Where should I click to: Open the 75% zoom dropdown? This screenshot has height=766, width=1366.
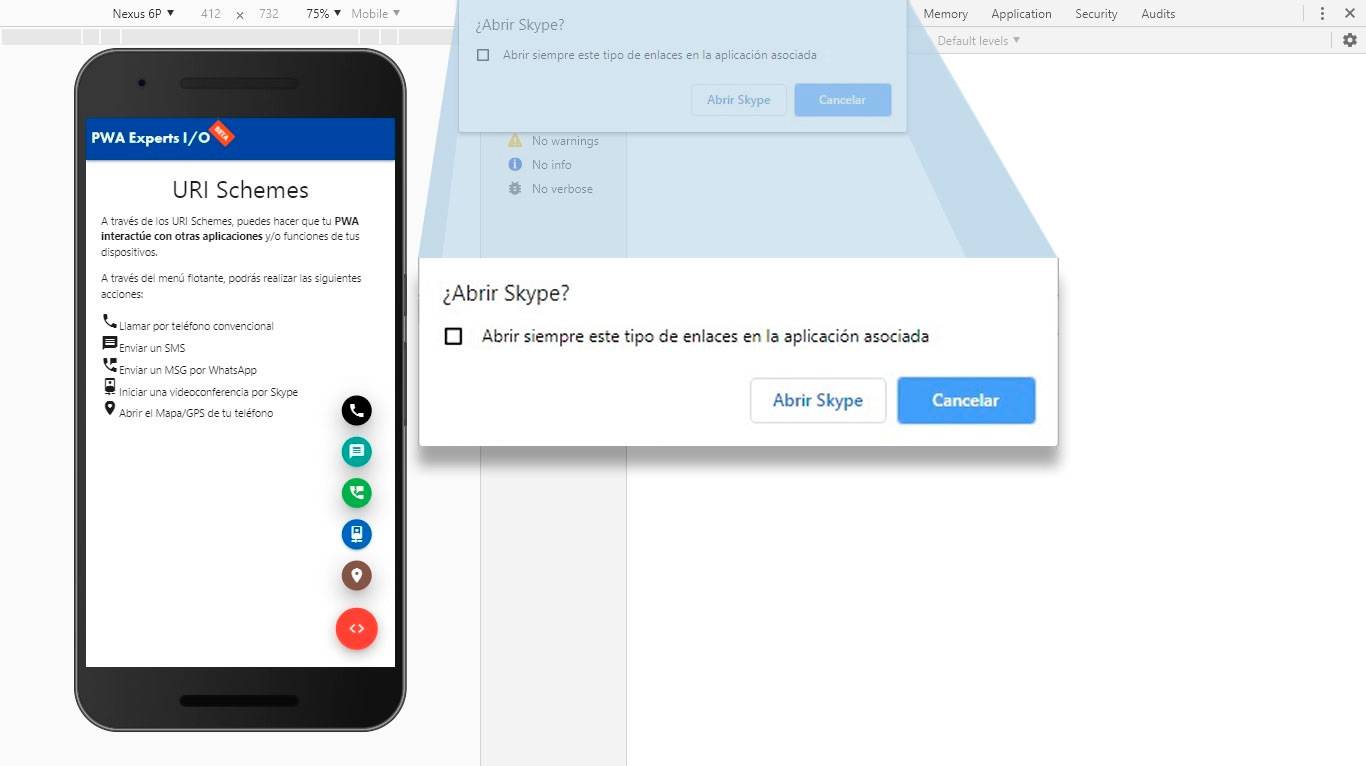[x=323, y=14]
